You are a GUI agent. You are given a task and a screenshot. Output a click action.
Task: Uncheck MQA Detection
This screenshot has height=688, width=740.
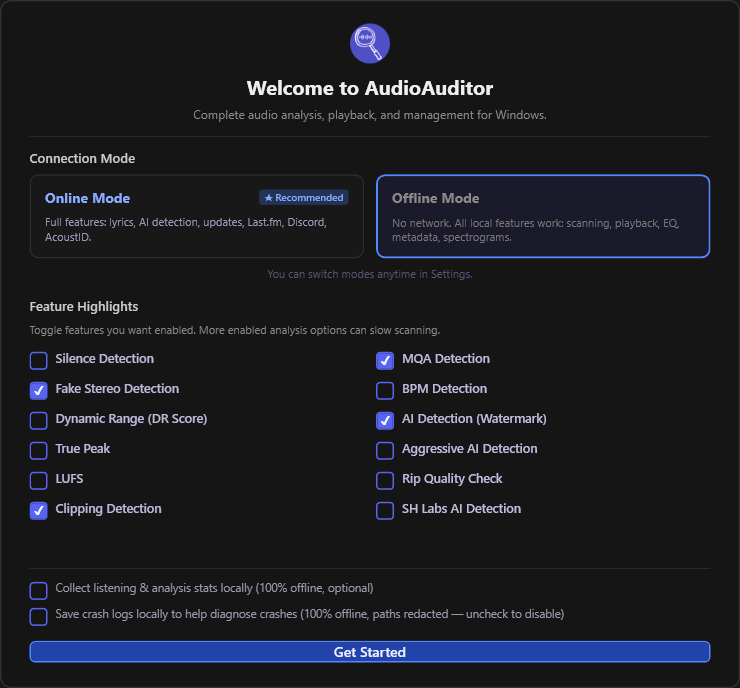pyautogui.click(x=385, y=361)
